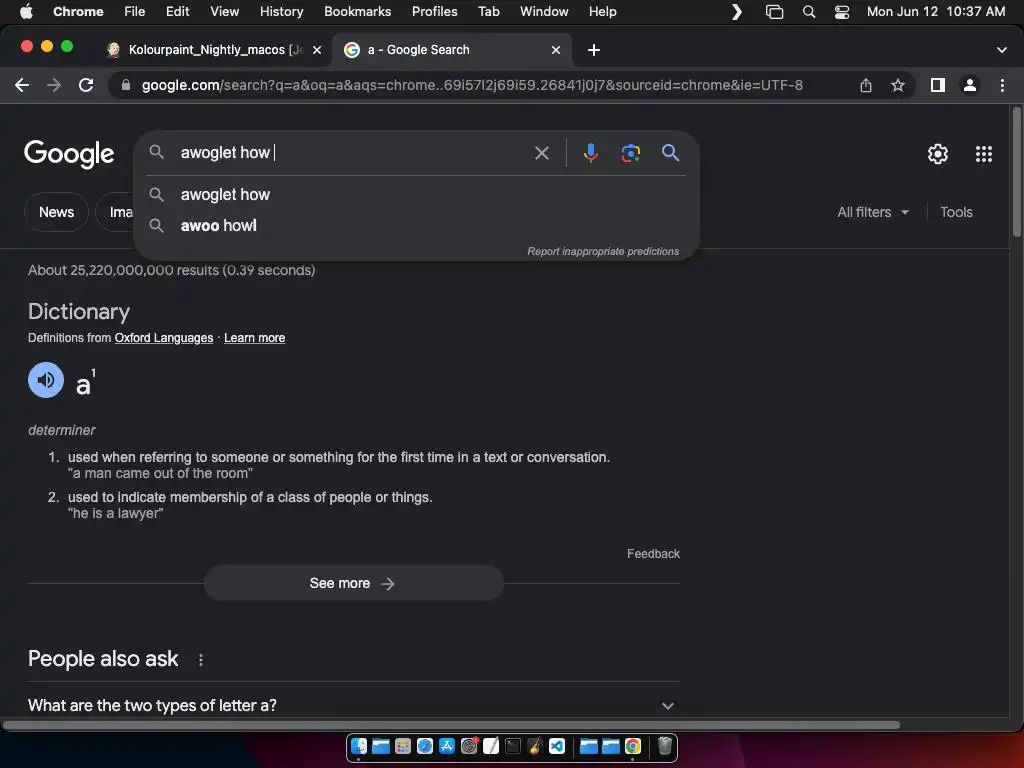Switch to Kolourpaint_Nightly_macos tab
Image resolution: width=1024 pixels, height=768 pixels.
(x=214, y=50)
